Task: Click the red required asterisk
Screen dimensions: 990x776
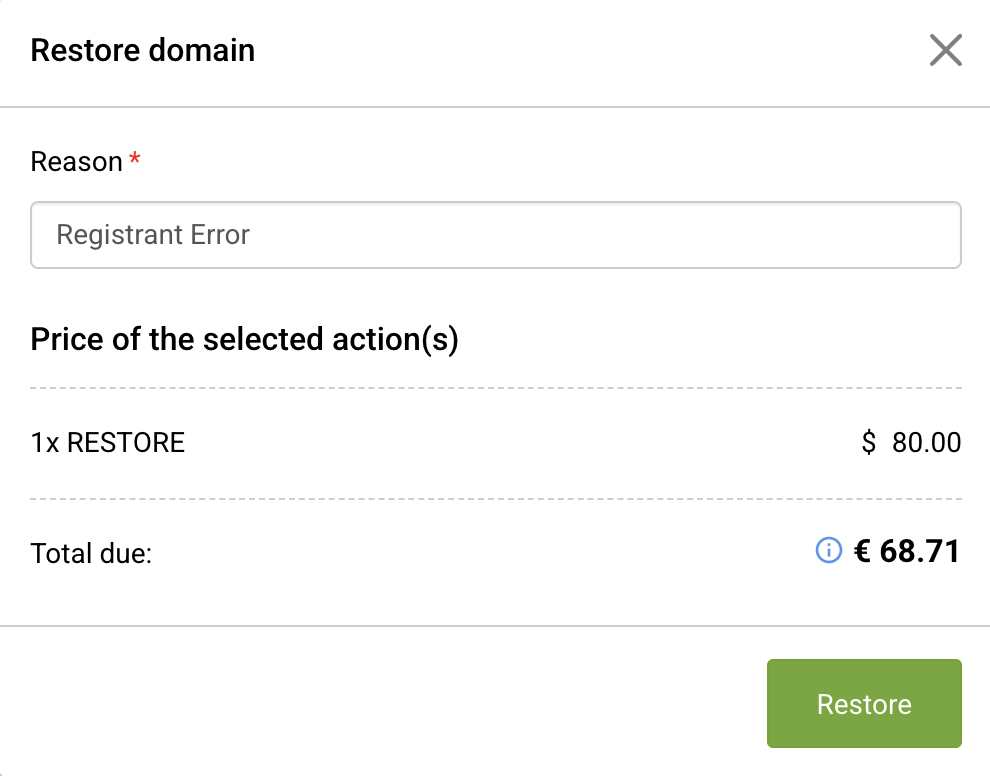Action: click(135, 160)
